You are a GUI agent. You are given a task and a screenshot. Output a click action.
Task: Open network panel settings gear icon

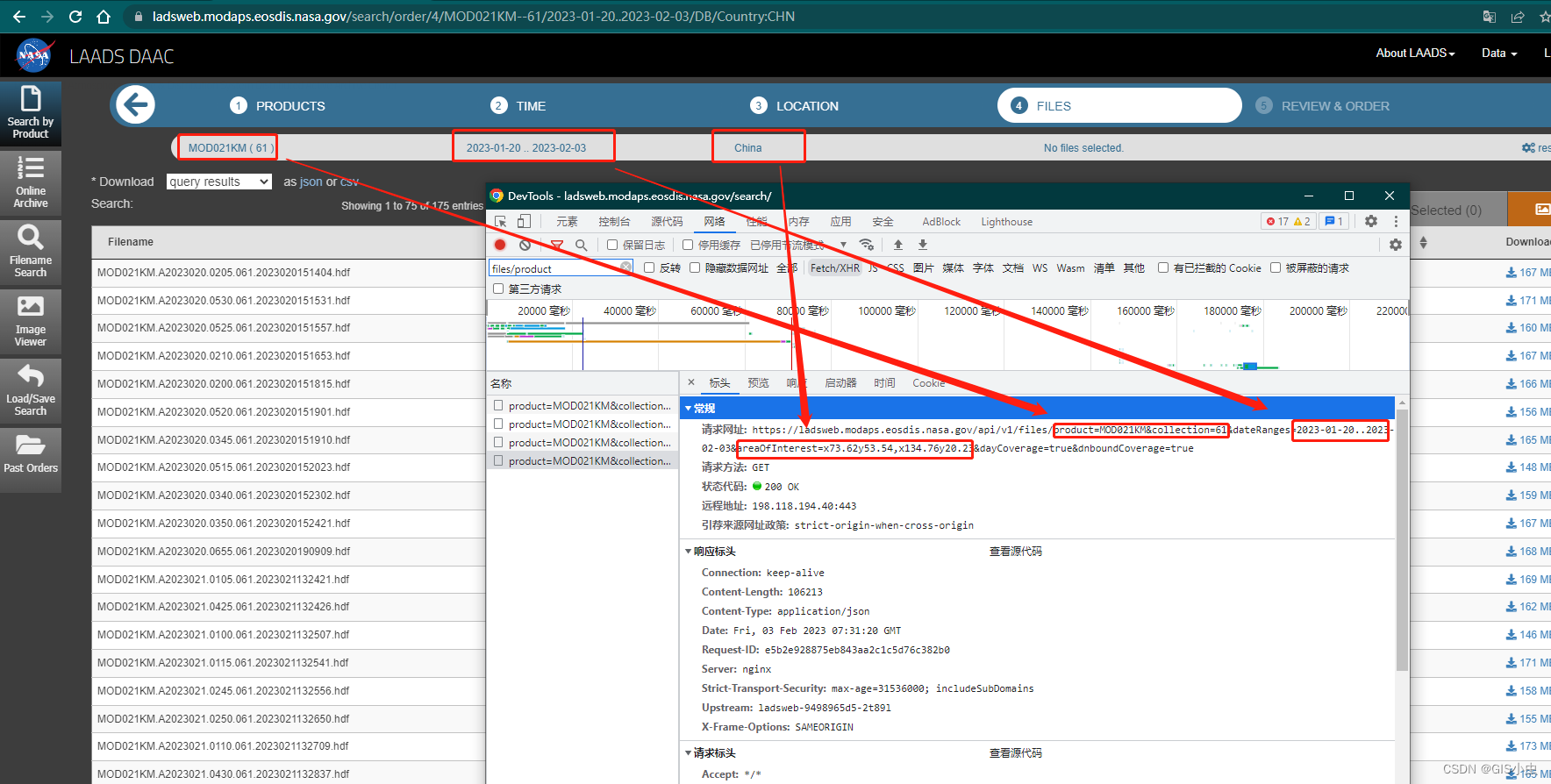[1396, 245]
